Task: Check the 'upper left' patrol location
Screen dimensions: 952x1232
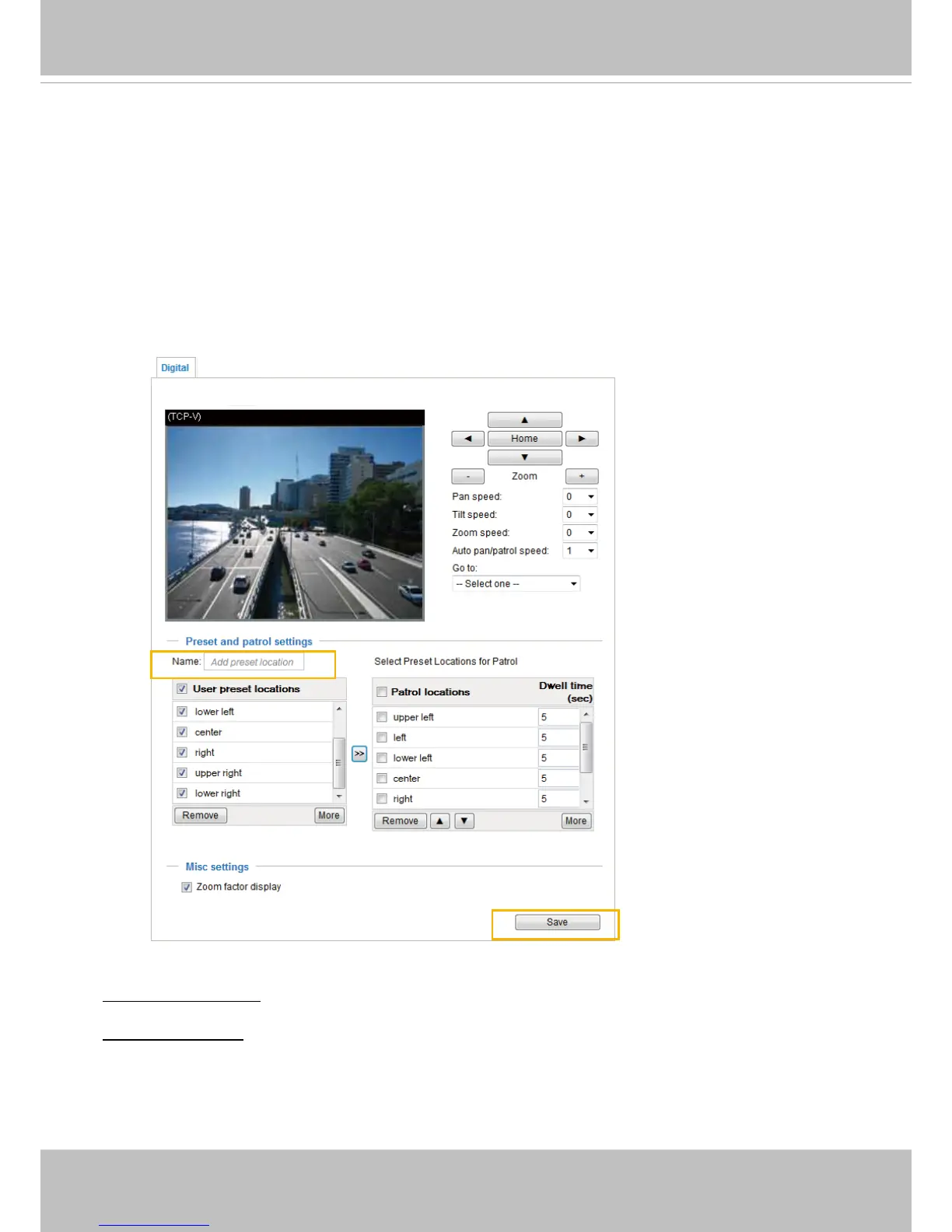Action: pyautogui.click(x=382, y=717)
